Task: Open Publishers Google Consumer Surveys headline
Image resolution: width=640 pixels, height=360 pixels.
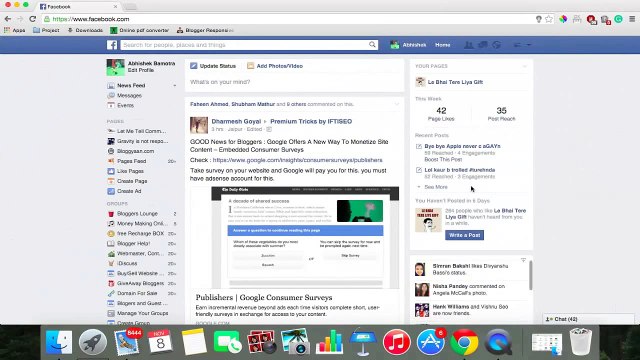Action: (264, 298)
